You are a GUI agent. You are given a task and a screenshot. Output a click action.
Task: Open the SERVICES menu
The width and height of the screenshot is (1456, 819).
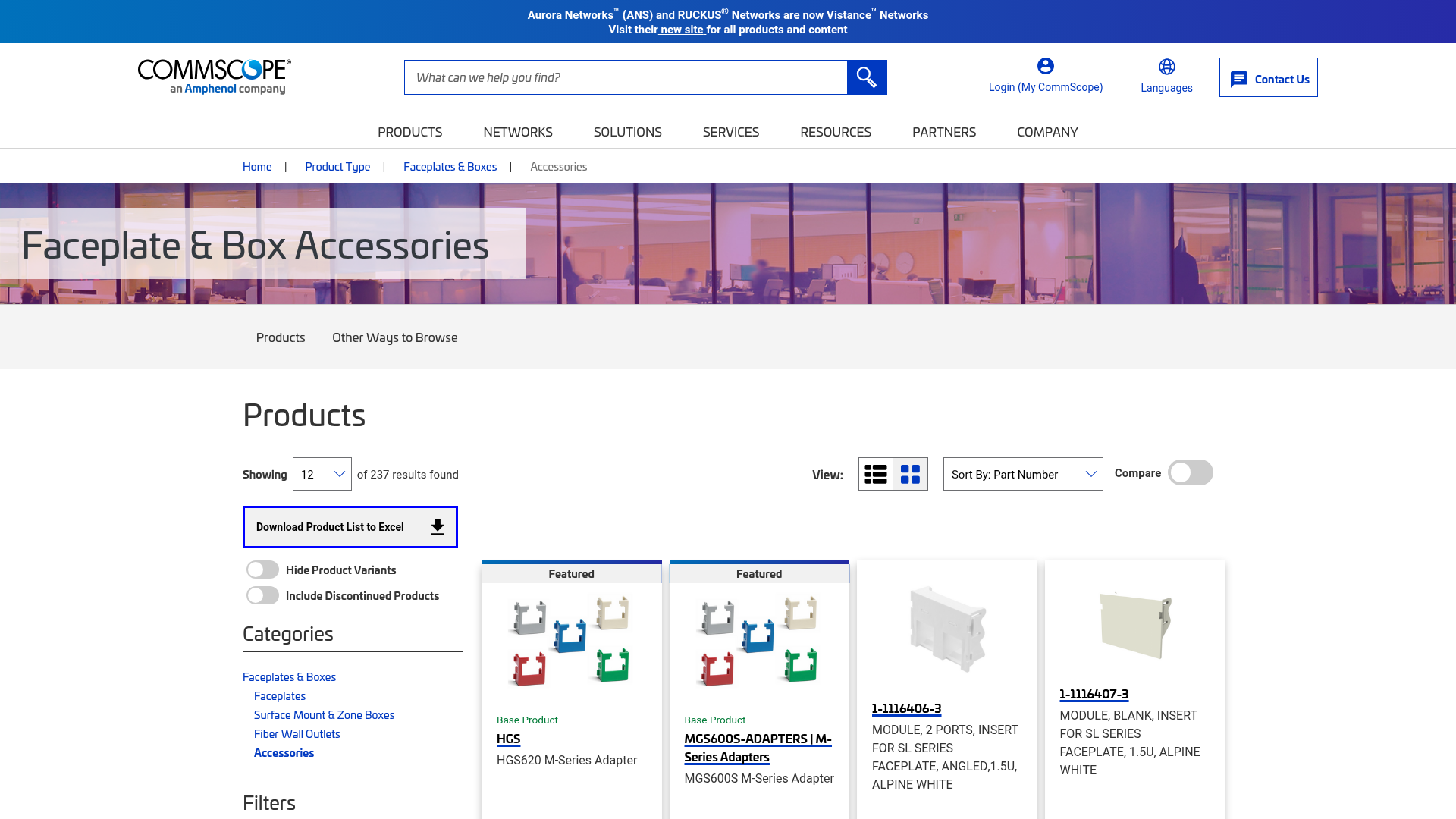[731, 132]
